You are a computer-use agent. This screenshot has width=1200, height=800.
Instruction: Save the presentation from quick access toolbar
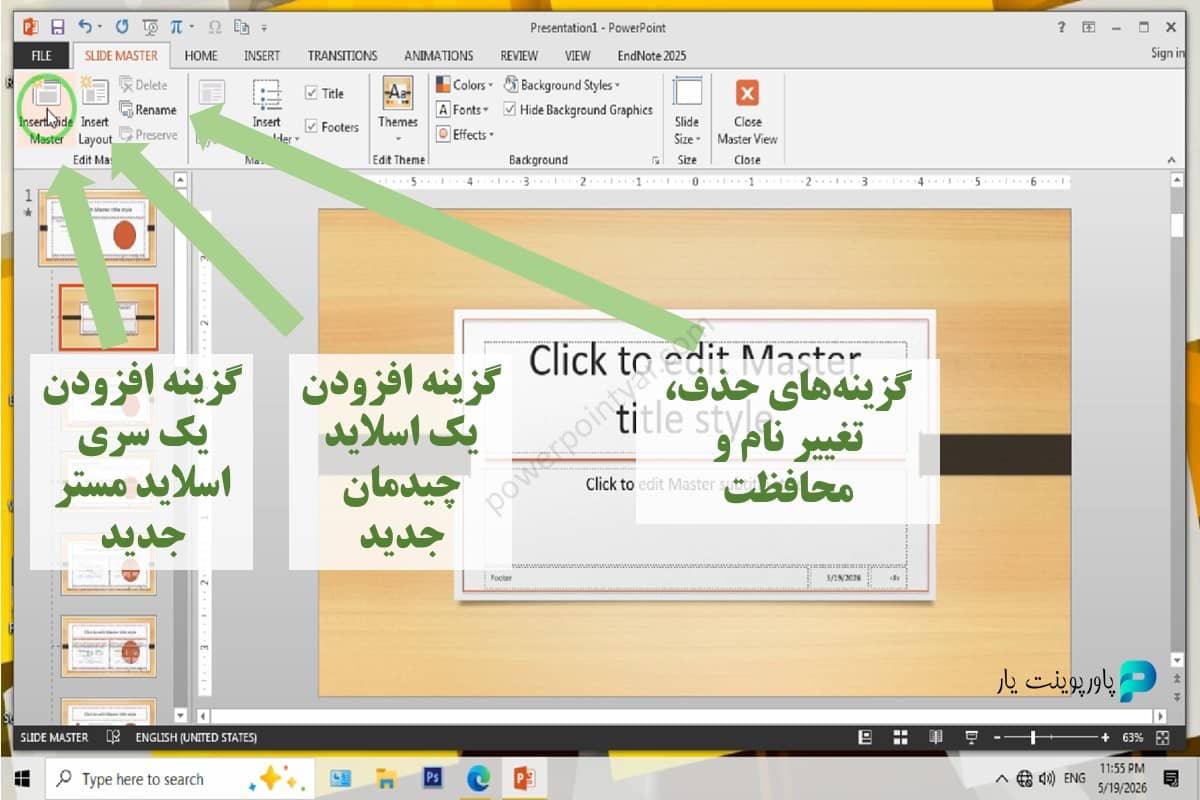pos(57,28)
